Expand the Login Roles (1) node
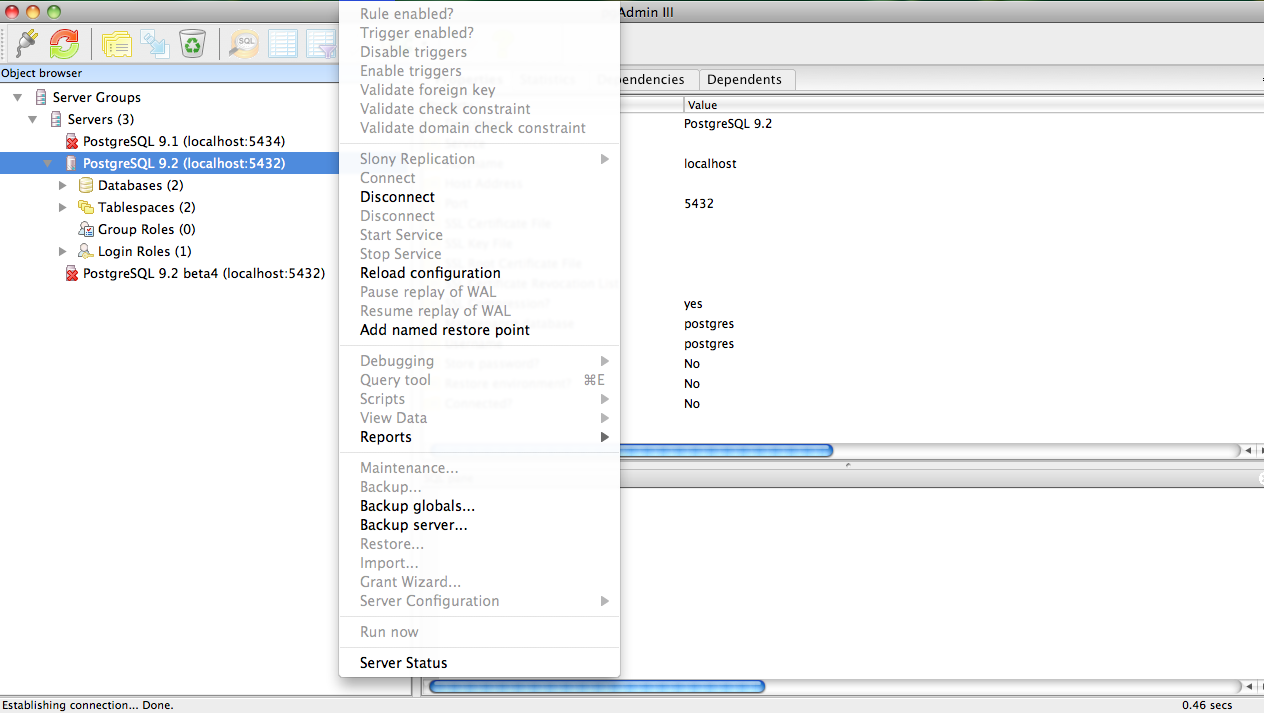 (63, 251)
